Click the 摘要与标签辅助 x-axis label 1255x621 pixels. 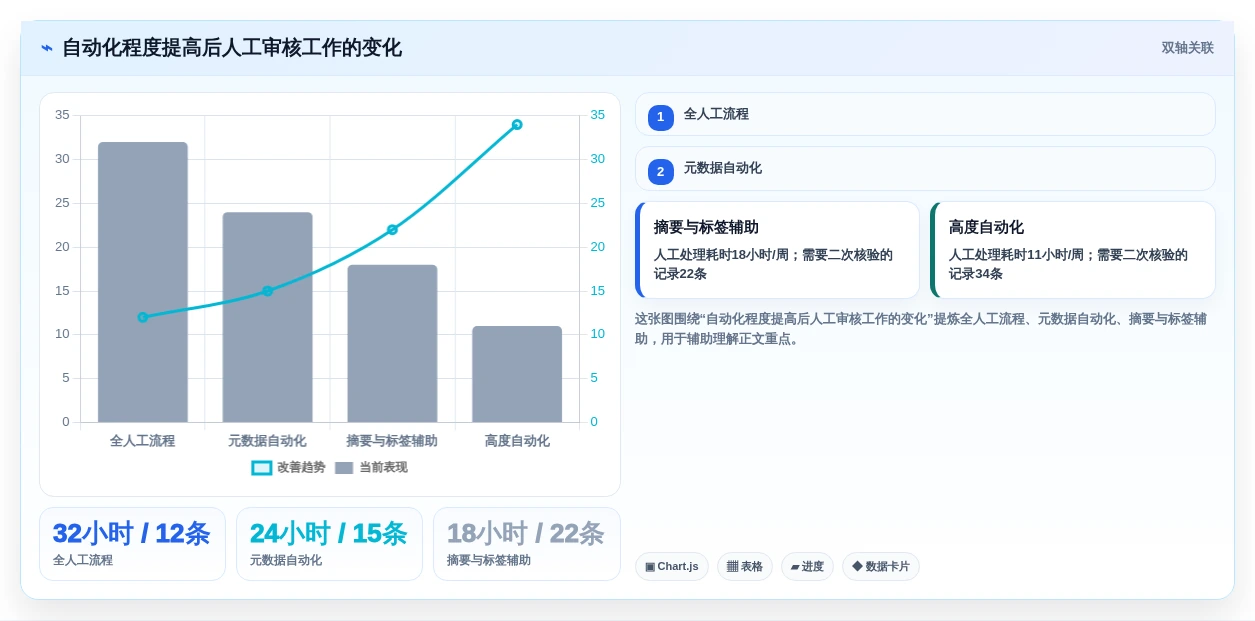(x=392, y=441)
